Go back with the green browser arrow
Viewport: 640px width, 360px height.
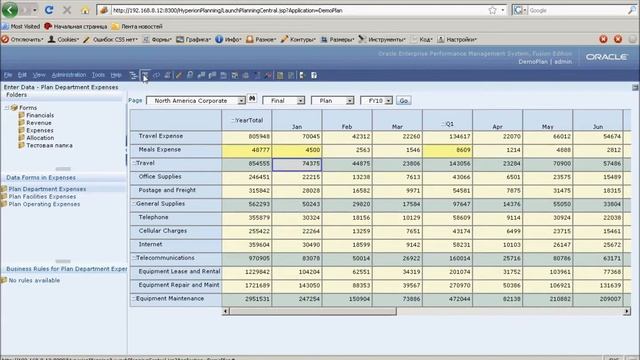pyautogui.click(x=9, y=10)
